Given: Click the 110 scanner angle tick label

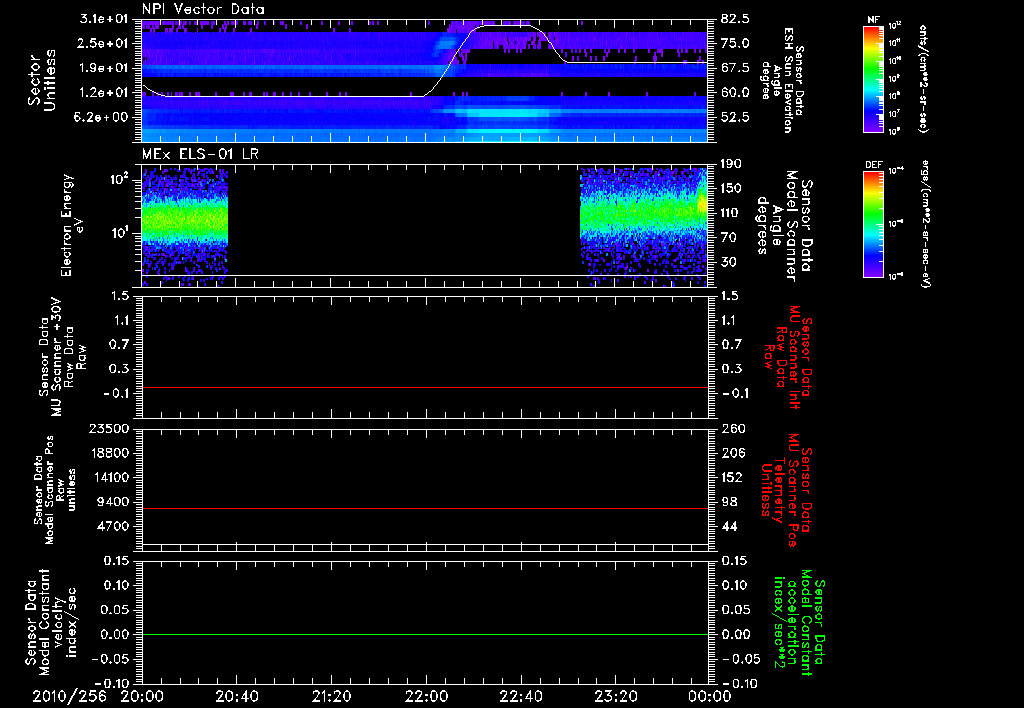Looking at the screenshot, I should 732,214.
